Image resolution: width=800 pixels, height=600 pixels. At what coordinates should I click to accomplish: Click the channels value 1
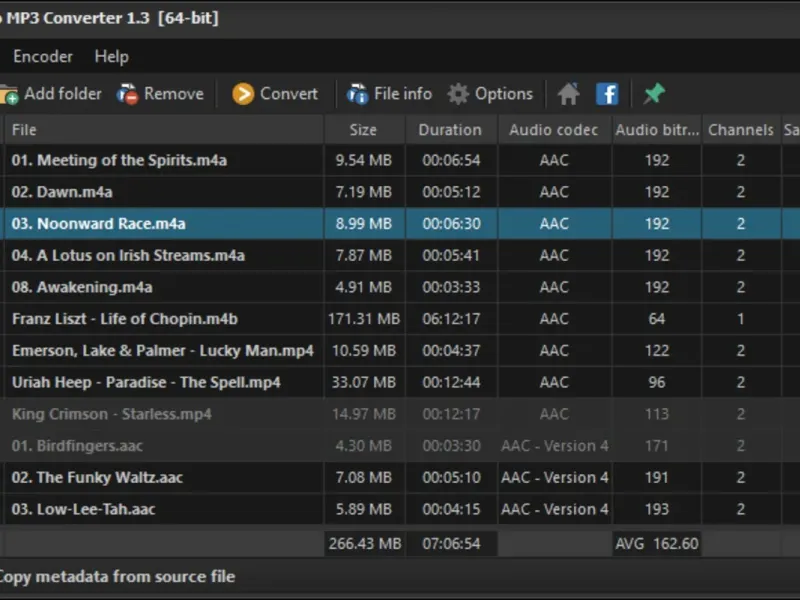pyautogui.click(x=741, y=319)
